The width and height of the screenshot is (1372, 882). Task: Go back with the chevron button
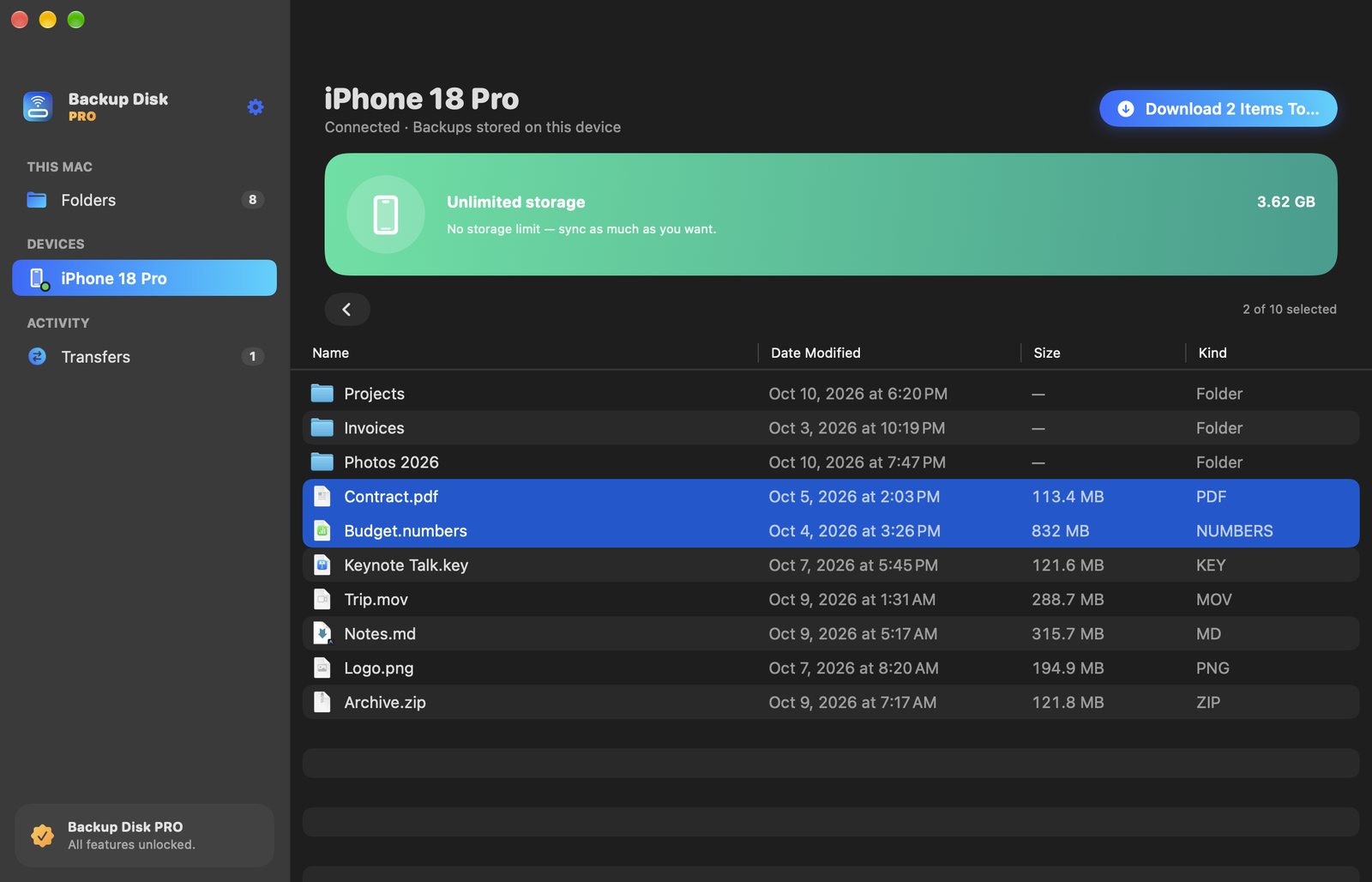[x=347, y=310]
